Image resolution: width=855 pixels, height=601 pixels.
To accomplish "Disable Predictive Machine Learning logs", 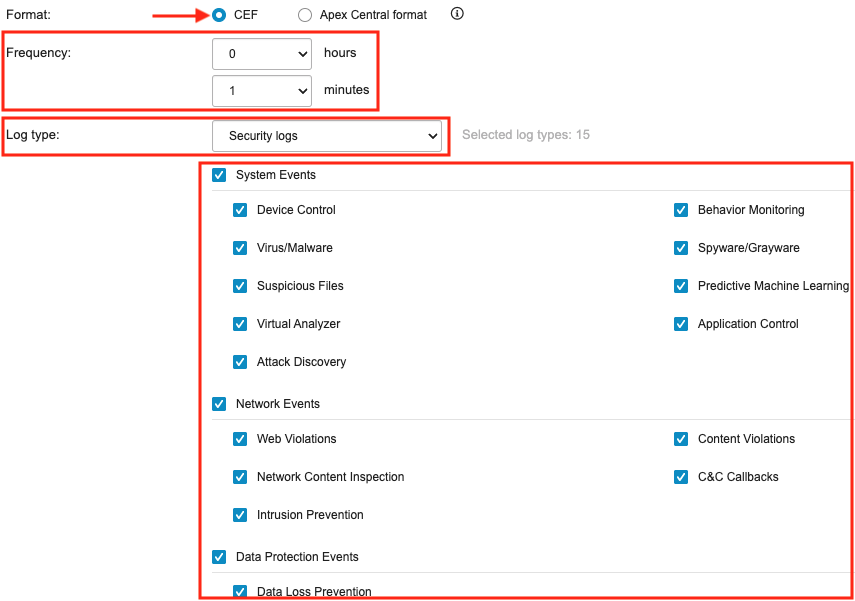I will (681, 286).
